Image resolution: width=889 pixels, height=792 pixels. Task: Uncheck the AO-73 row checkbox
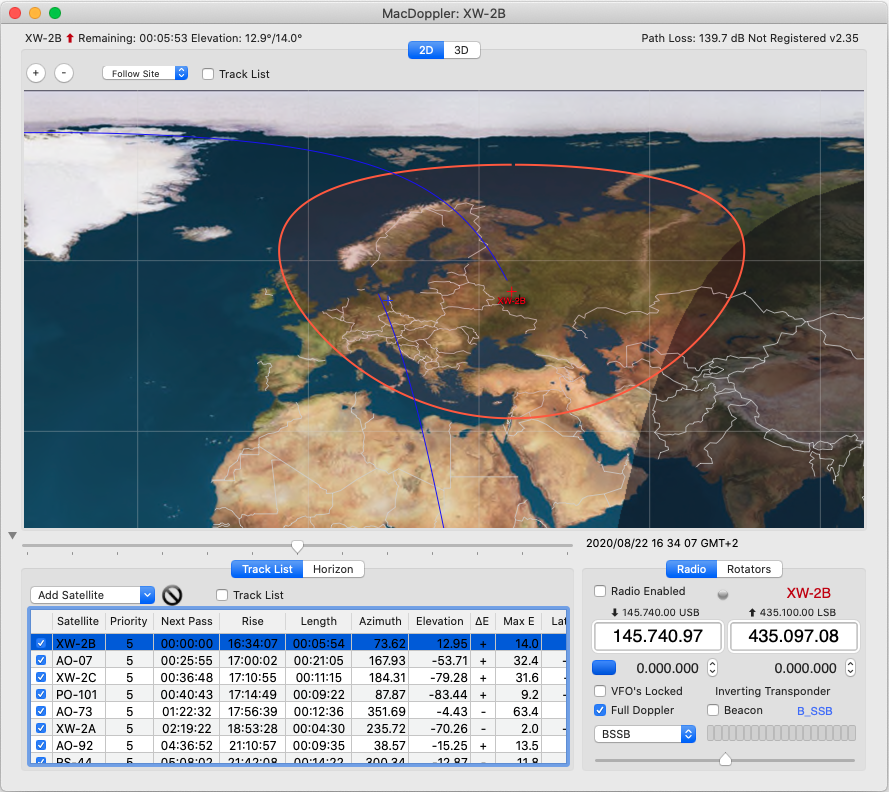(x=41, y=711)
